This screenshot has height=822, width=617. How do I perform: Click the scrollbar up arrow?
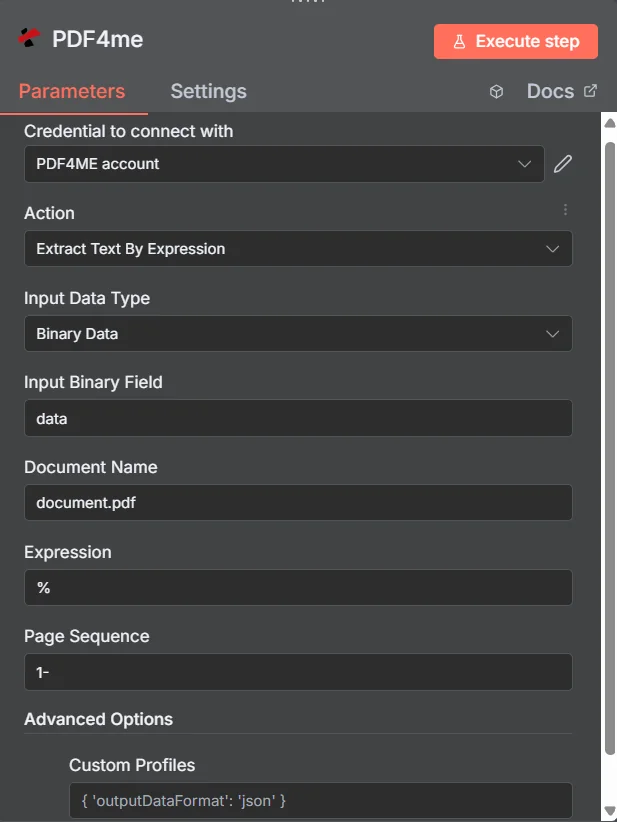point(610,123)
